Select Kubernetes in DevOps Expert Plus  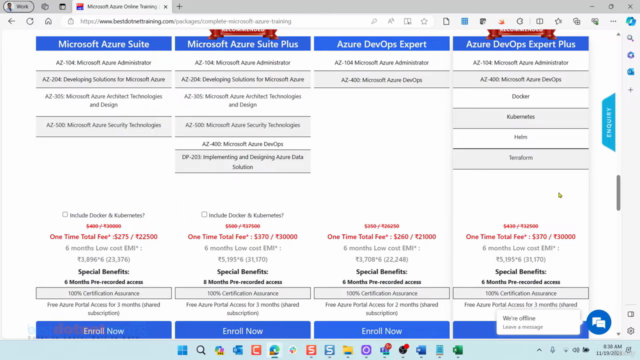pos(520,117)
